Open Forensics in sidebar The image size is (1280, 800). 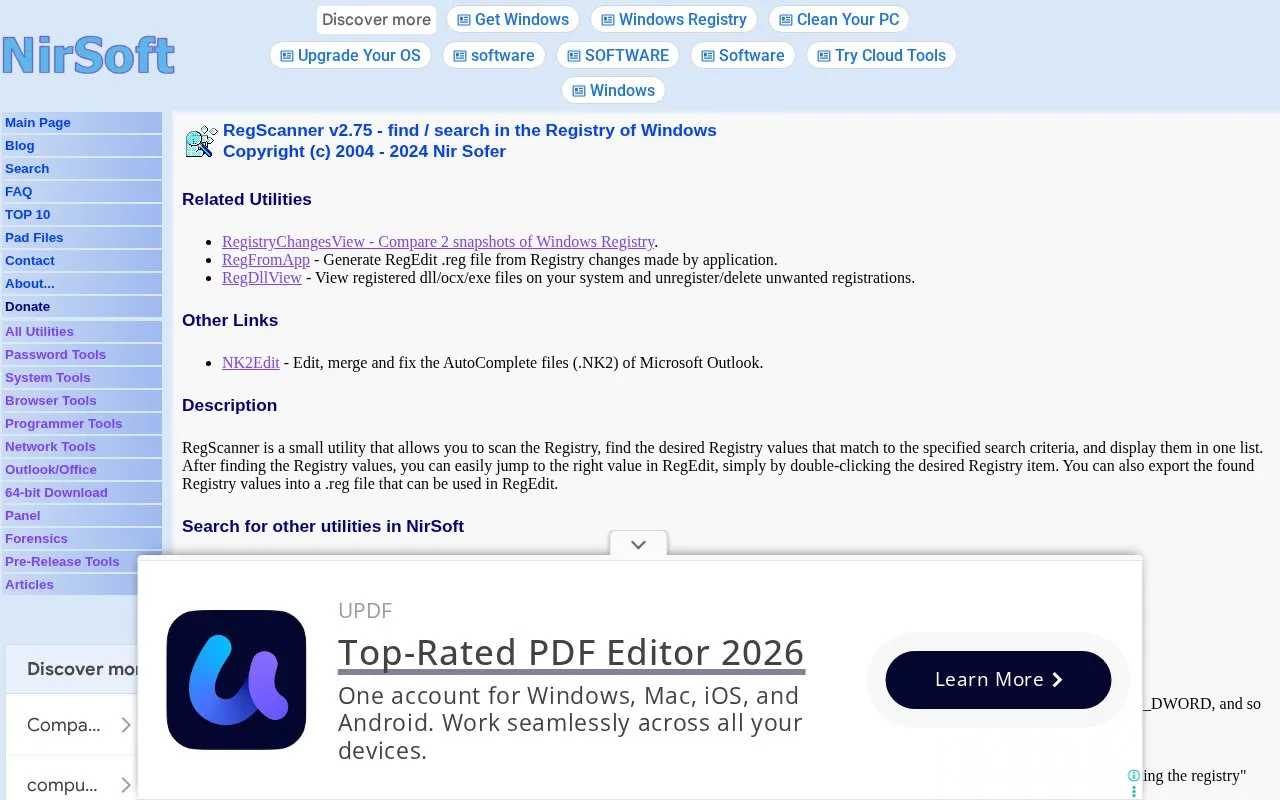click(x=82, y=539)
